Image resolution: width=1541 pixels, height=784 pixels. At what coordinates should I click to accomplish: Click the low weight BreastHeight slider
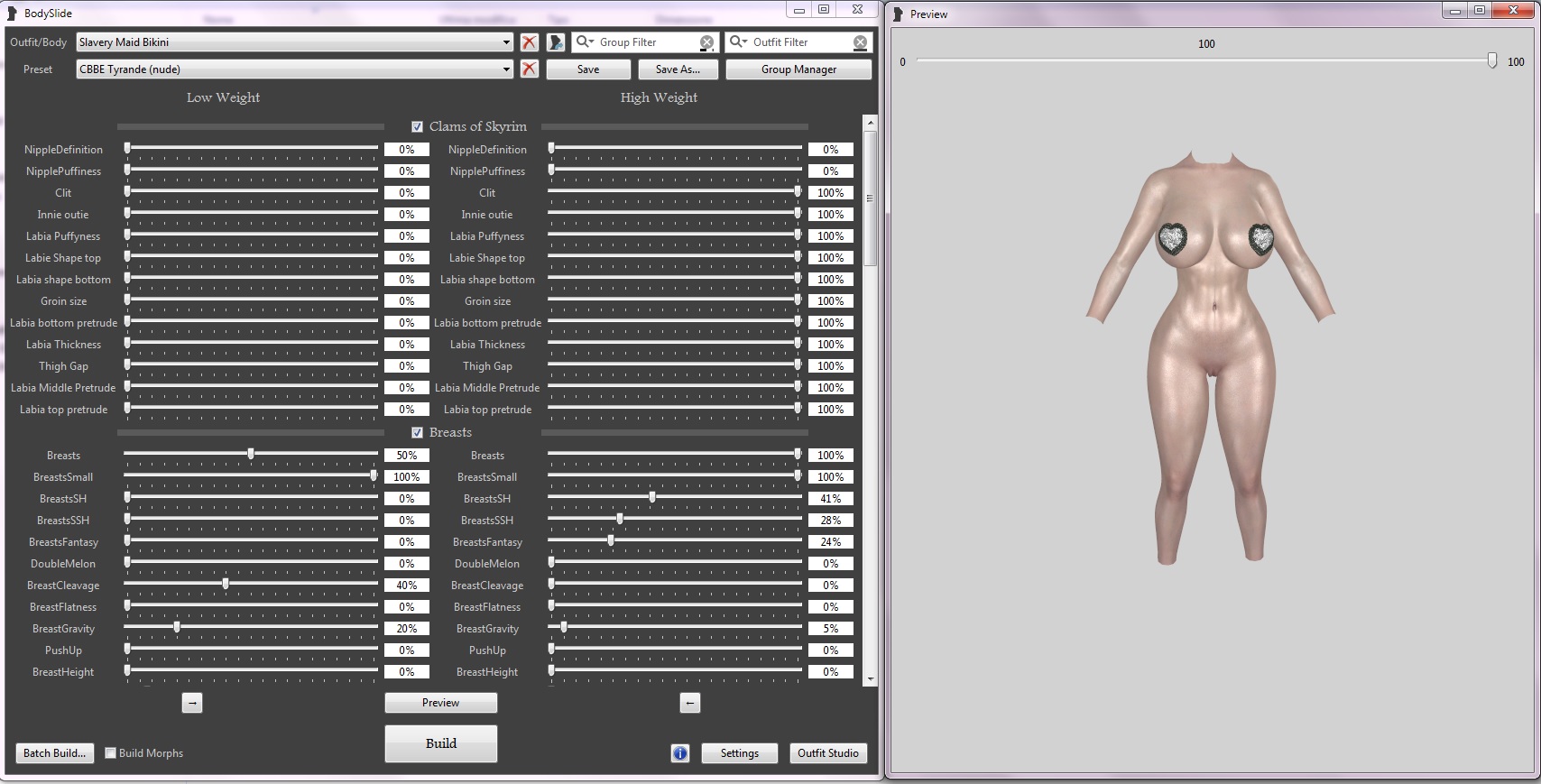click(x=251, y=670)
